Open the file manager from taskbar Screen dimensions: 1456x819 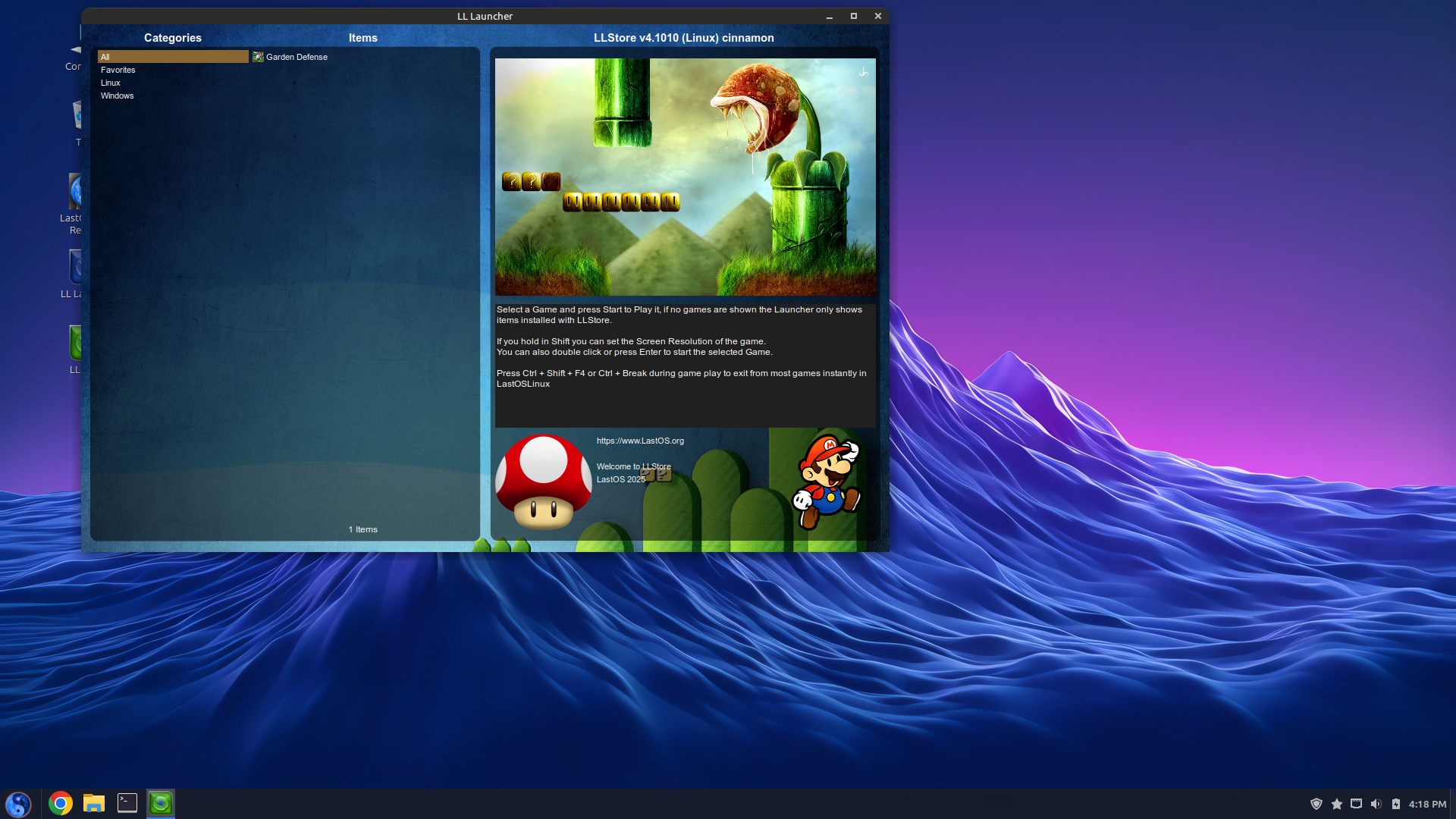94,803
